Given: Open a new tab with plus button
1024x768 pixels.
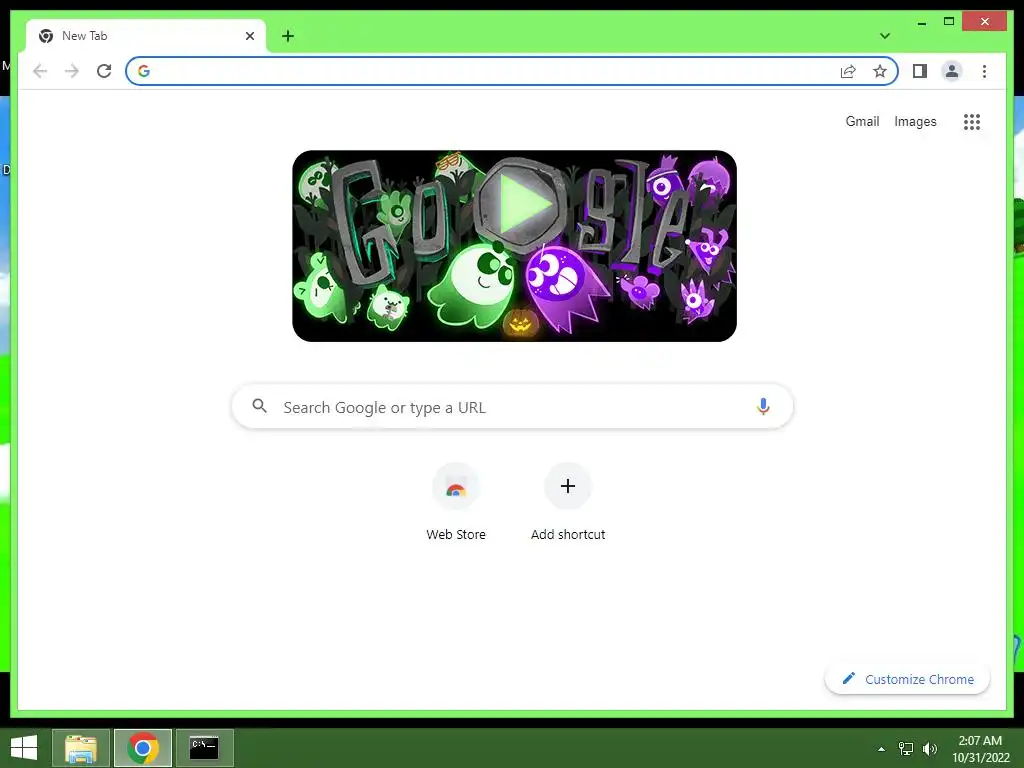Looking at the screenshot, I should (x=288, y=36).
